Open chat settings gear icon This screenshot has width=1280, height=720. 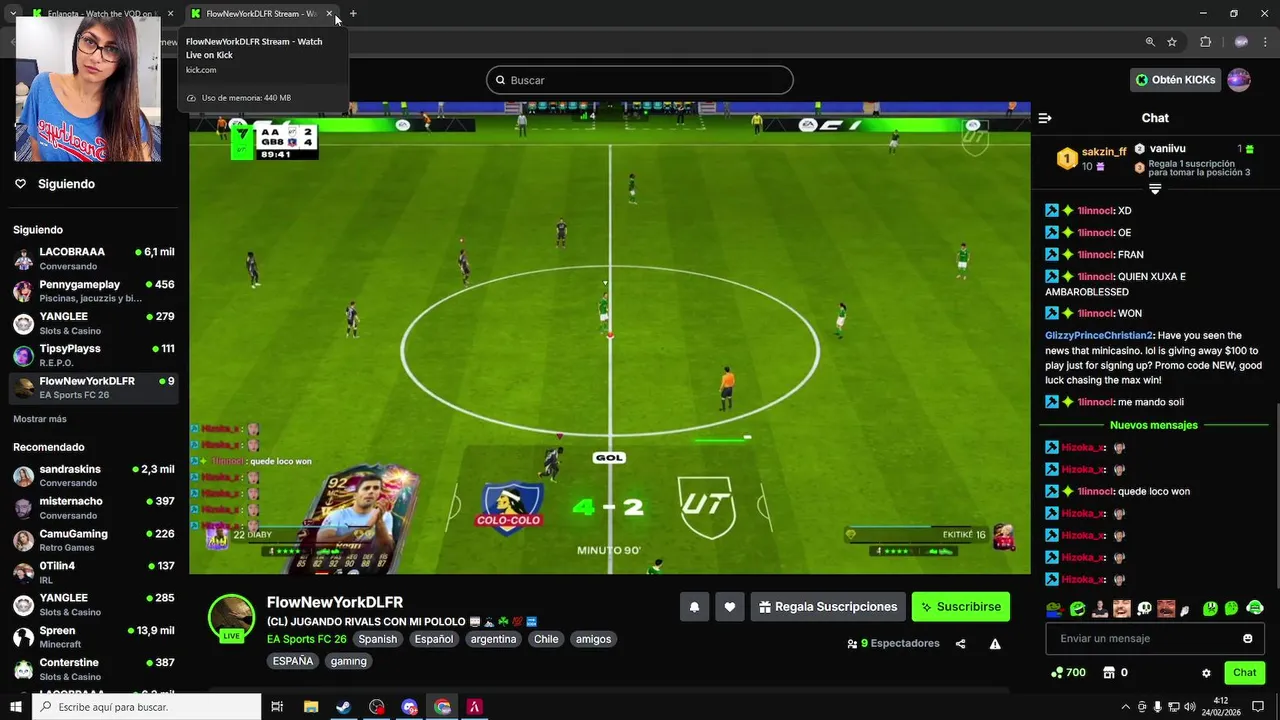1206,673
